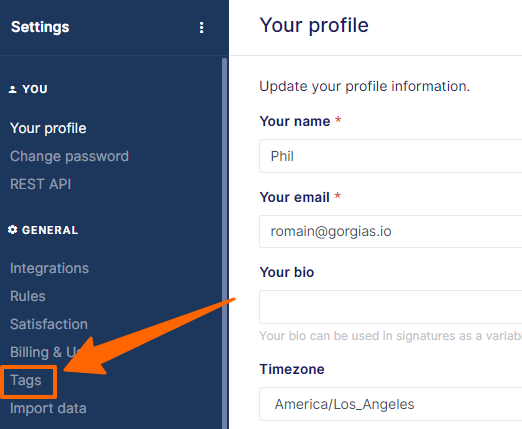Open Satisfaction settings
Image resolution: width=522 pixels, height=429 pixels.
pyautogui.click(x=49, y=324)
